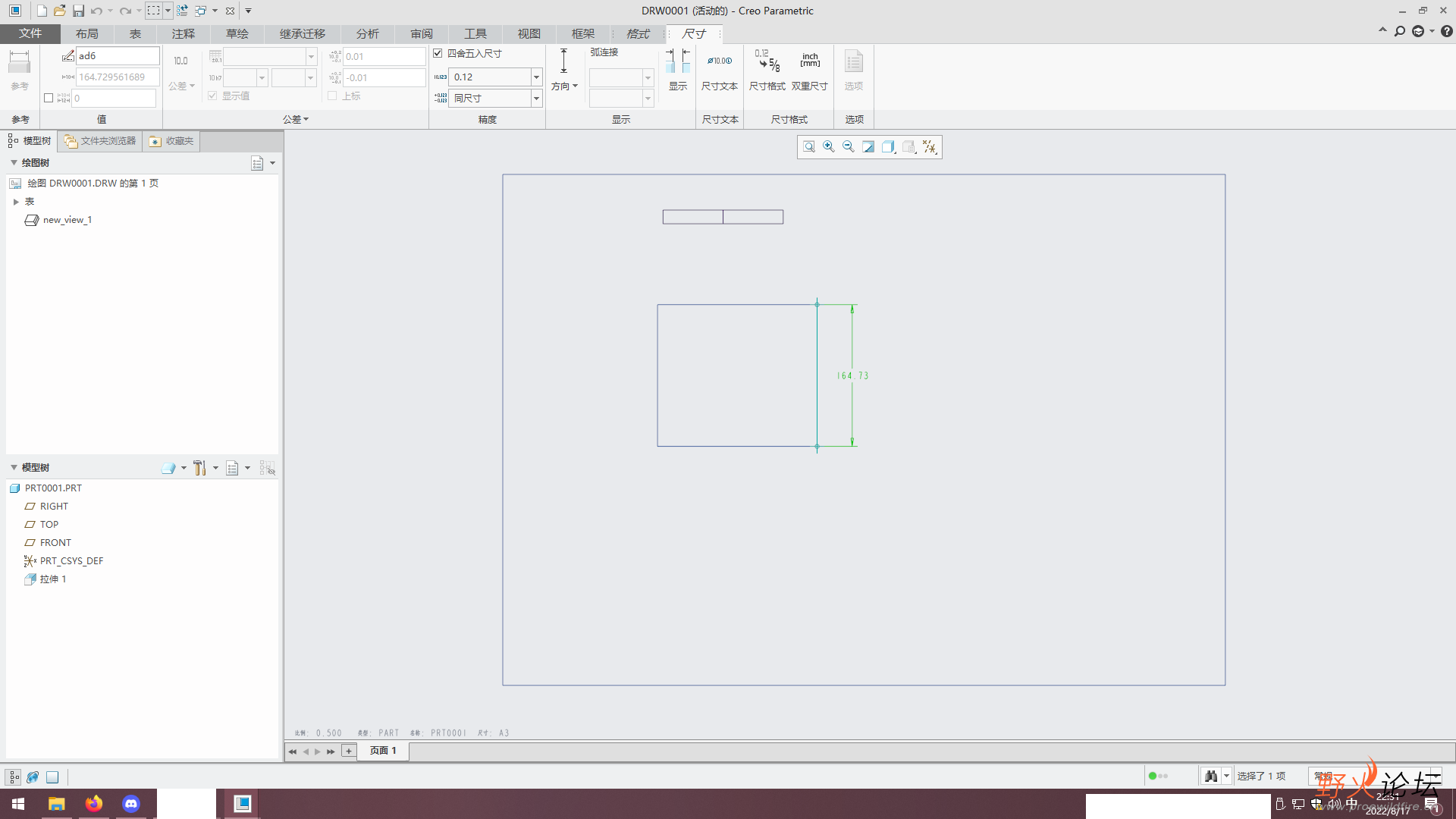Viewport: 1456px width, 819px height.
Task: Click the Zoom Out magnifier icon
Action: (849, 147)
